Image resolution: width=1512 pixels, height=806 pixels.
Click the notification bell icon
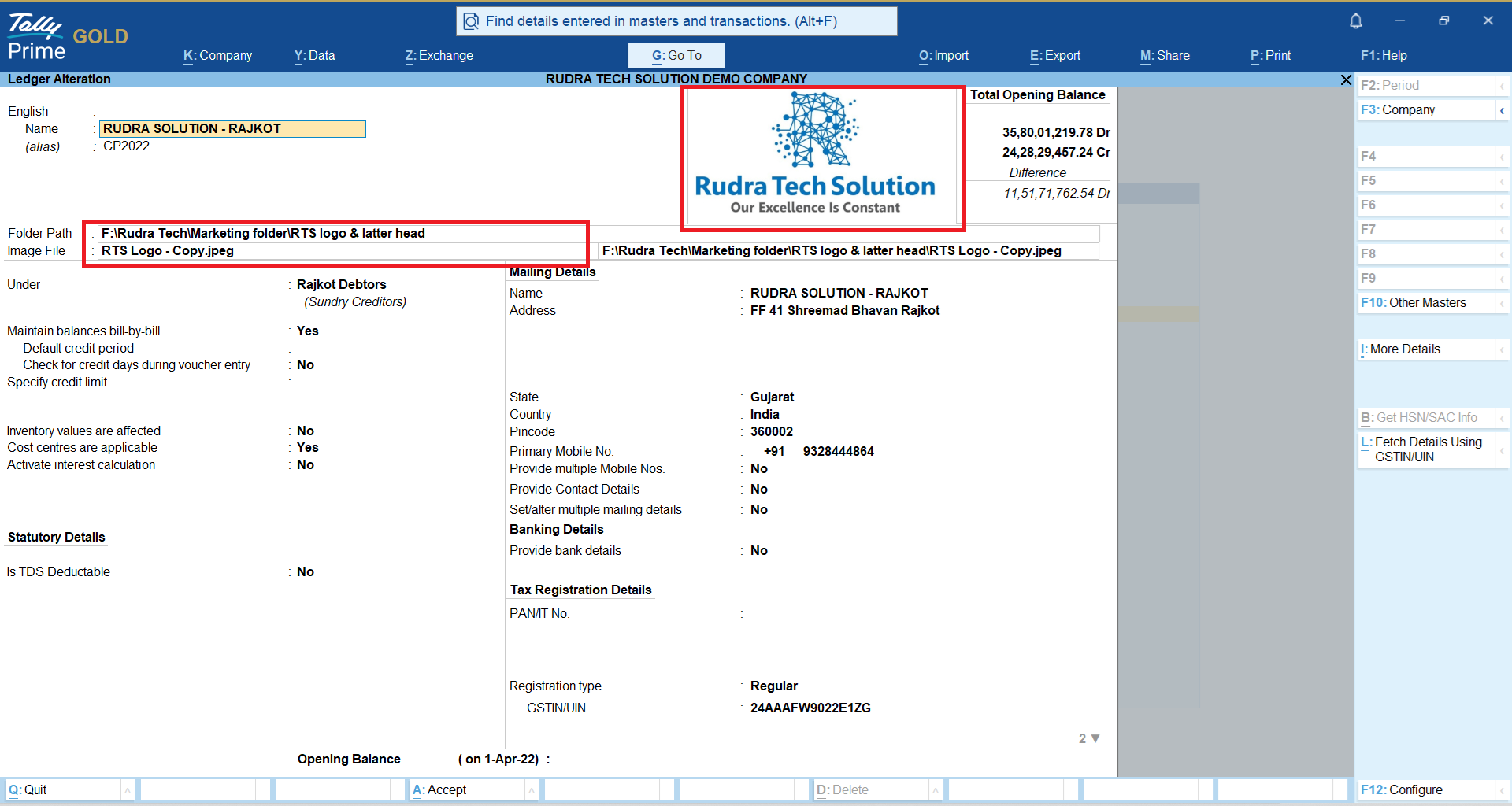[x=1355, y=21]
